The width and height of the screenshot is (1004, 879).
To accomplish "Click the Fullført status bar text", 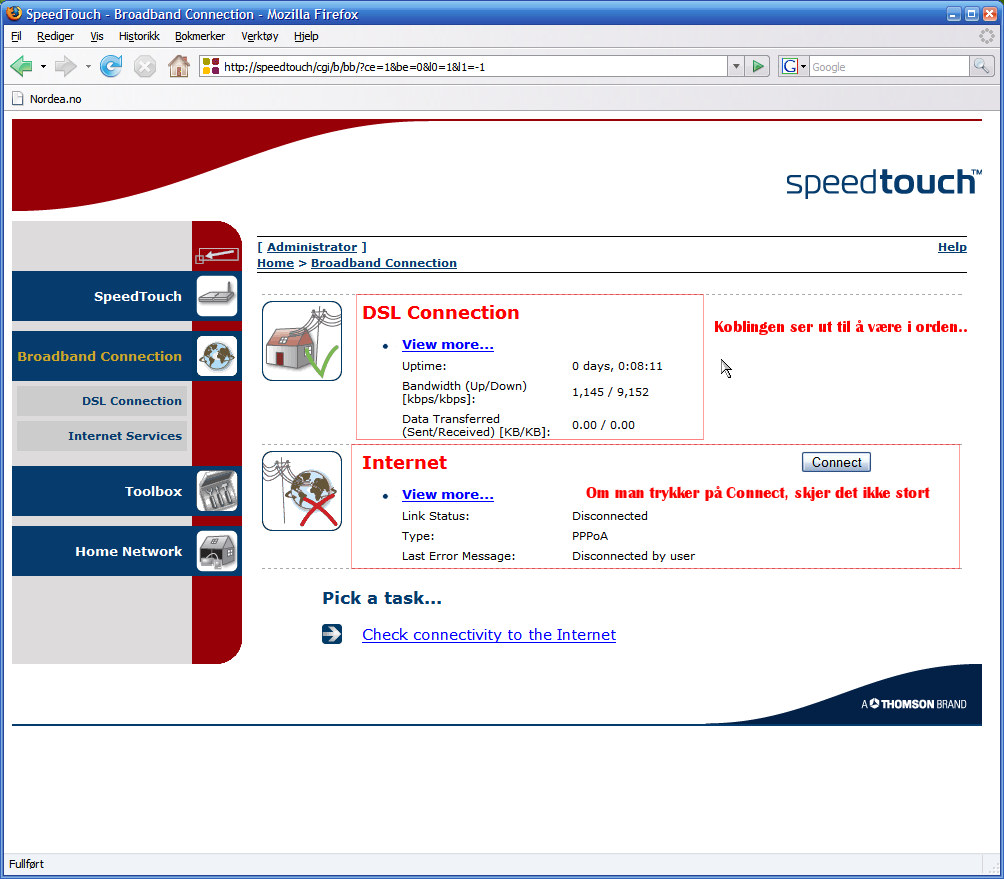I will pos(26,864).
